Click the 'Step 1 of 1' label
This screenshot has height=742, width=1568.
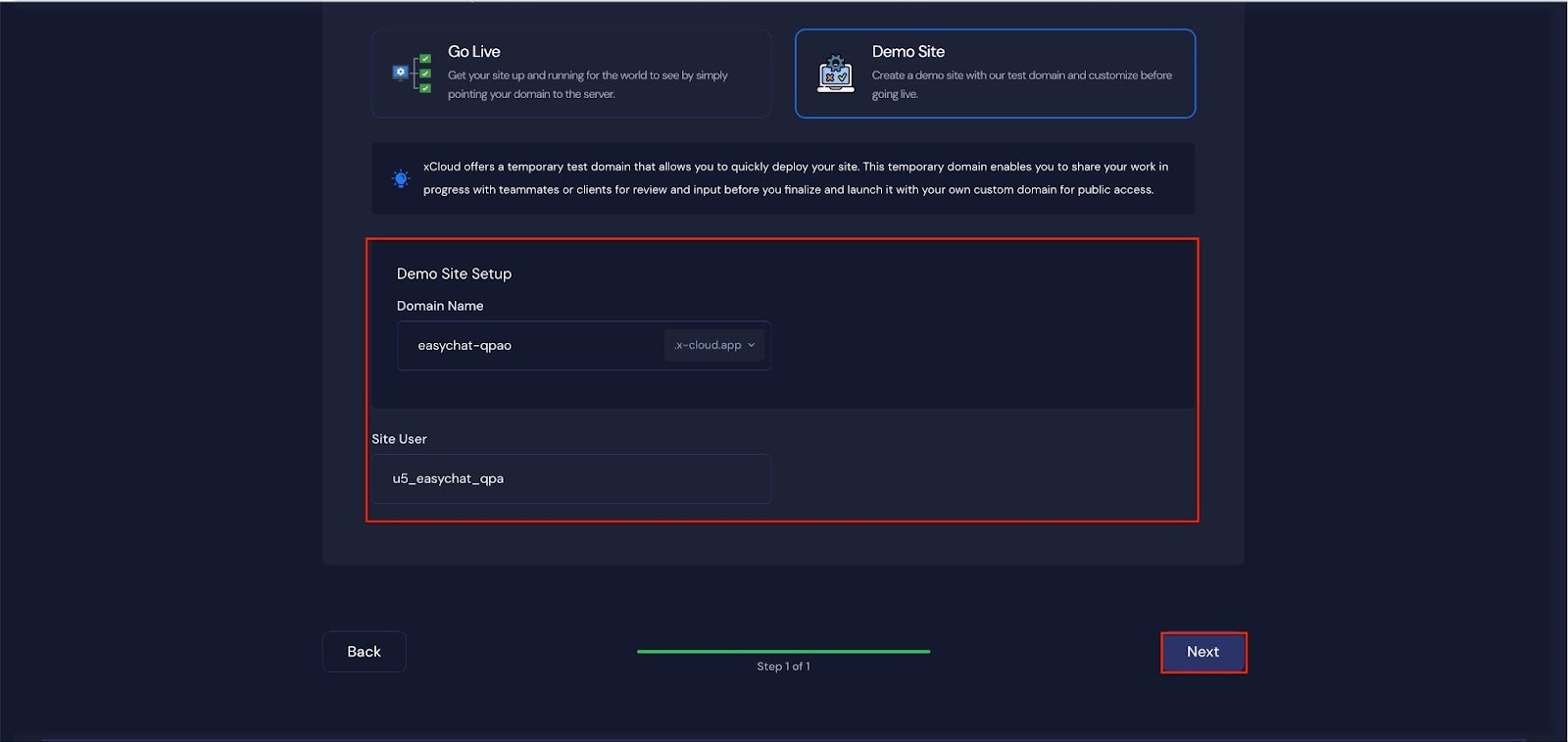[783, 667]
